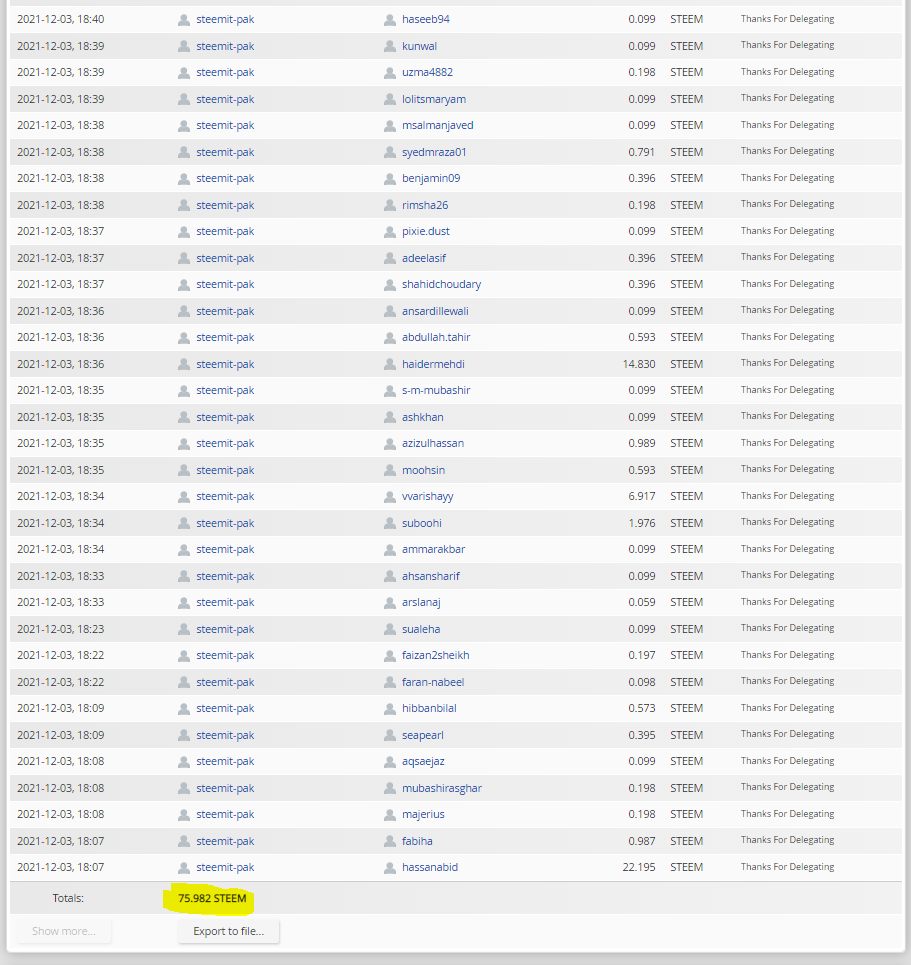Select the 0.059 amount for arslanaj

click(x=642, y=602)
